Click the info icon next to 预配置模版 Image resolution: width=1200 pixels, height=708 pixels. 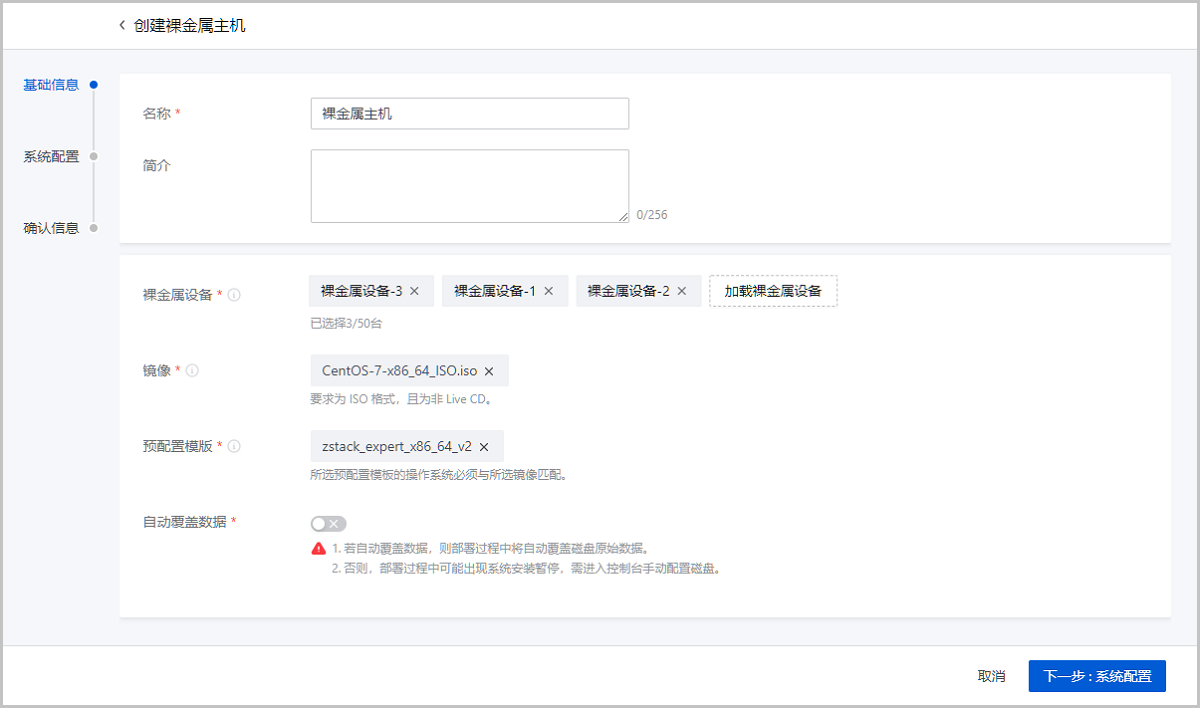pos(234,447)
